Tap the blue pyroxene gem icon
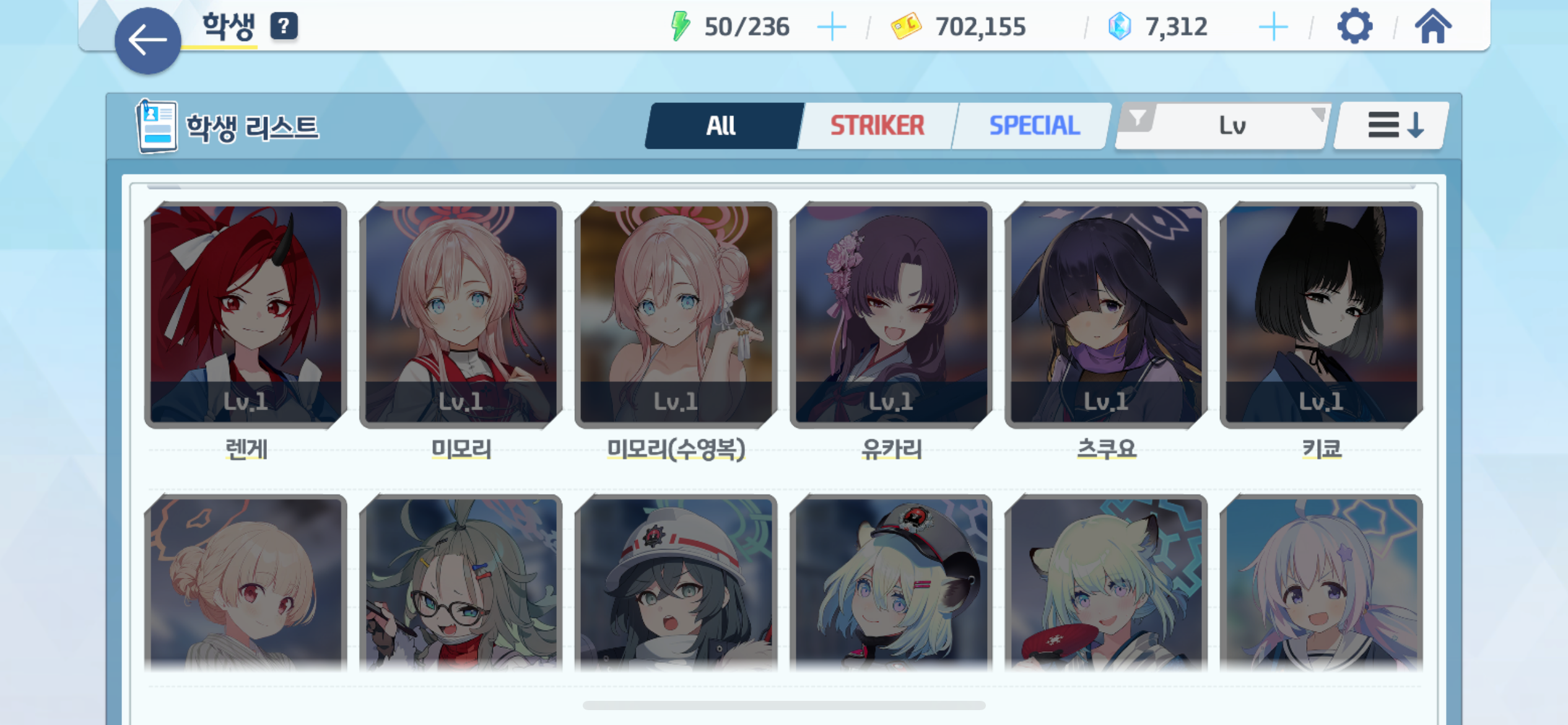The width and height of the screenshot is (1568, 725). tap(1120, 27)
